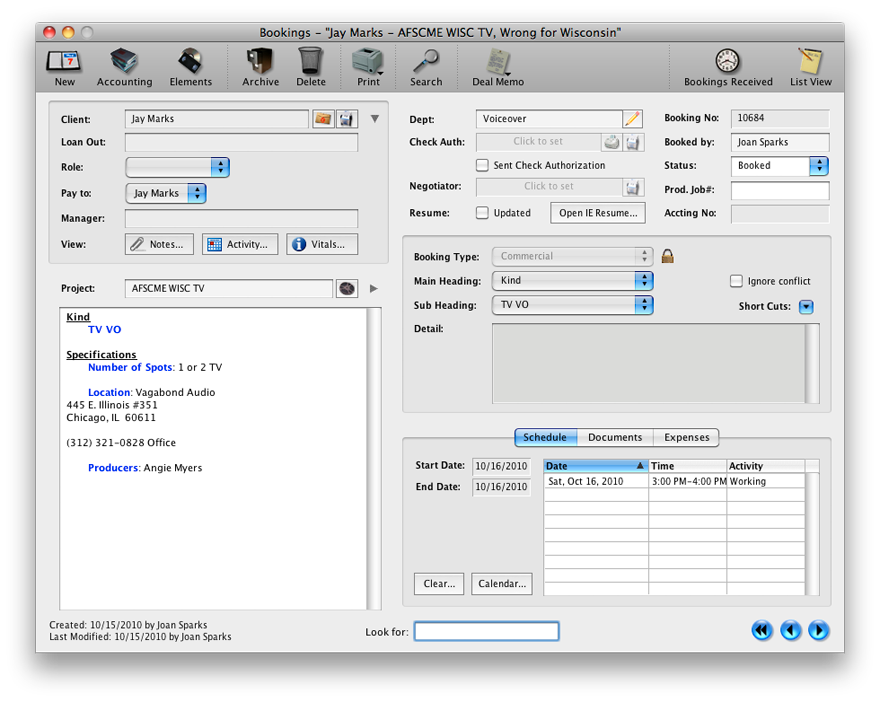880x702 pixels.
Task: Go to the previous record arrow
Action: tap(790, 631)
